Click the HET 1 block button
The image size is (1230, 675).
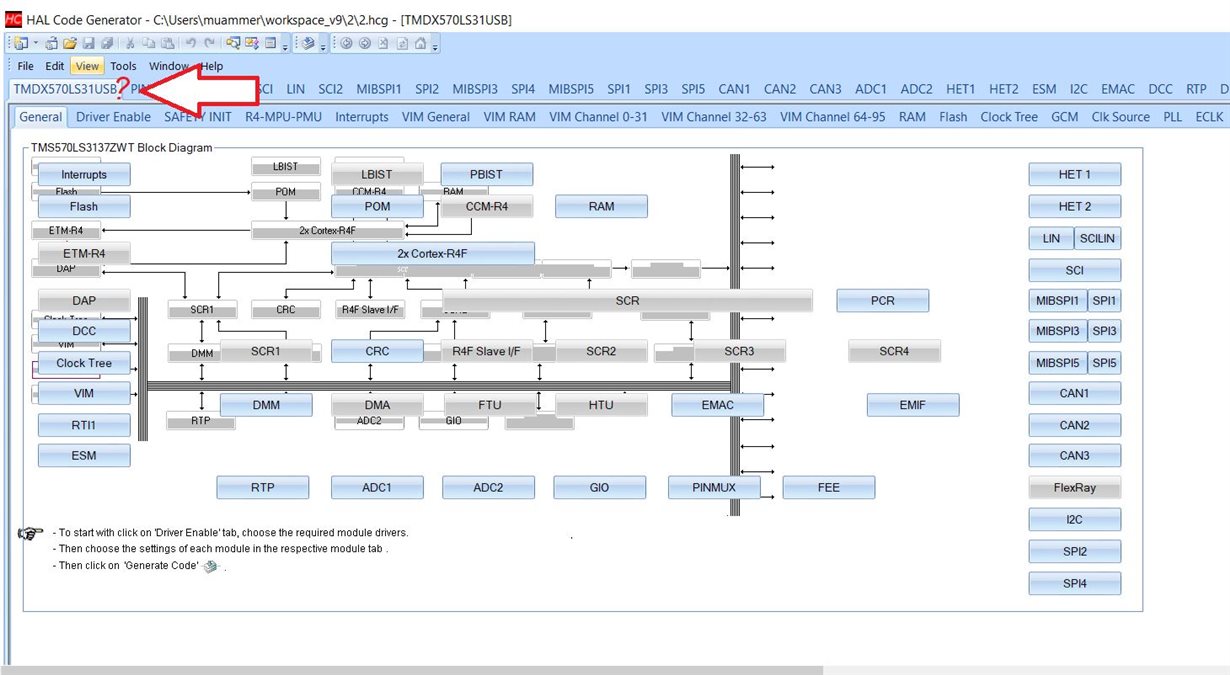[1075, 174]
